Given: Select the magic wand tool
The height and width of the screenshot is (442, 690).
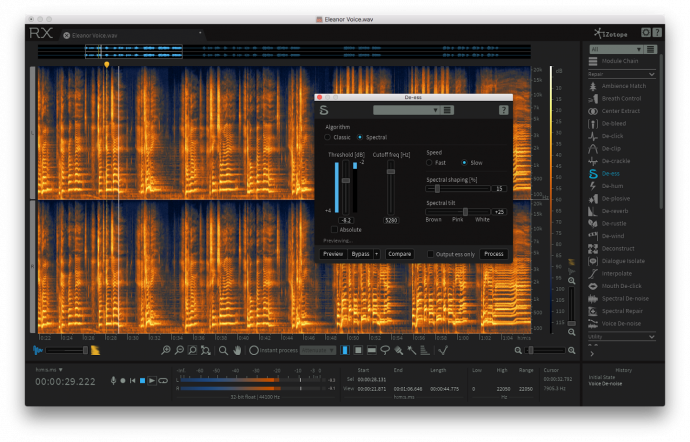Looking at the screenshot, I should tap(412, 350).
